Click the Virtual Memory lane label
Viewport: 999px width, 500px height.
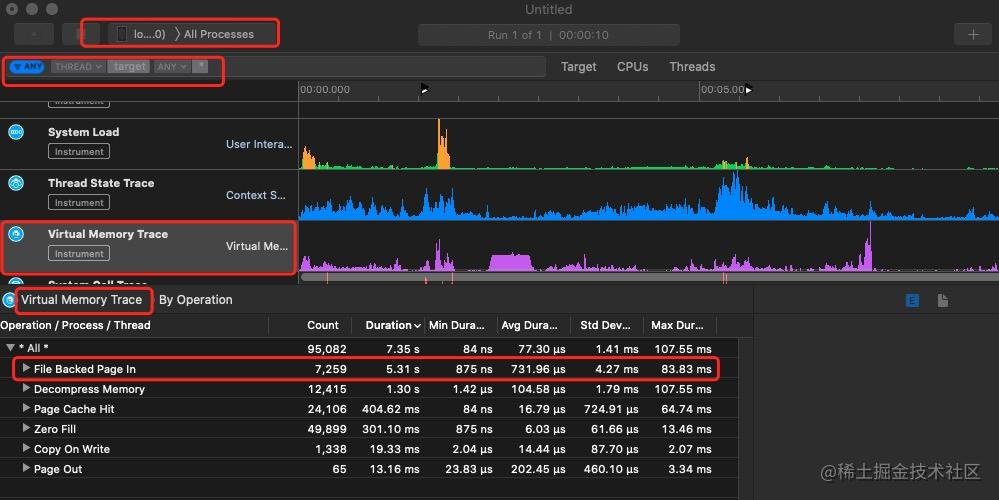(257, 246)
